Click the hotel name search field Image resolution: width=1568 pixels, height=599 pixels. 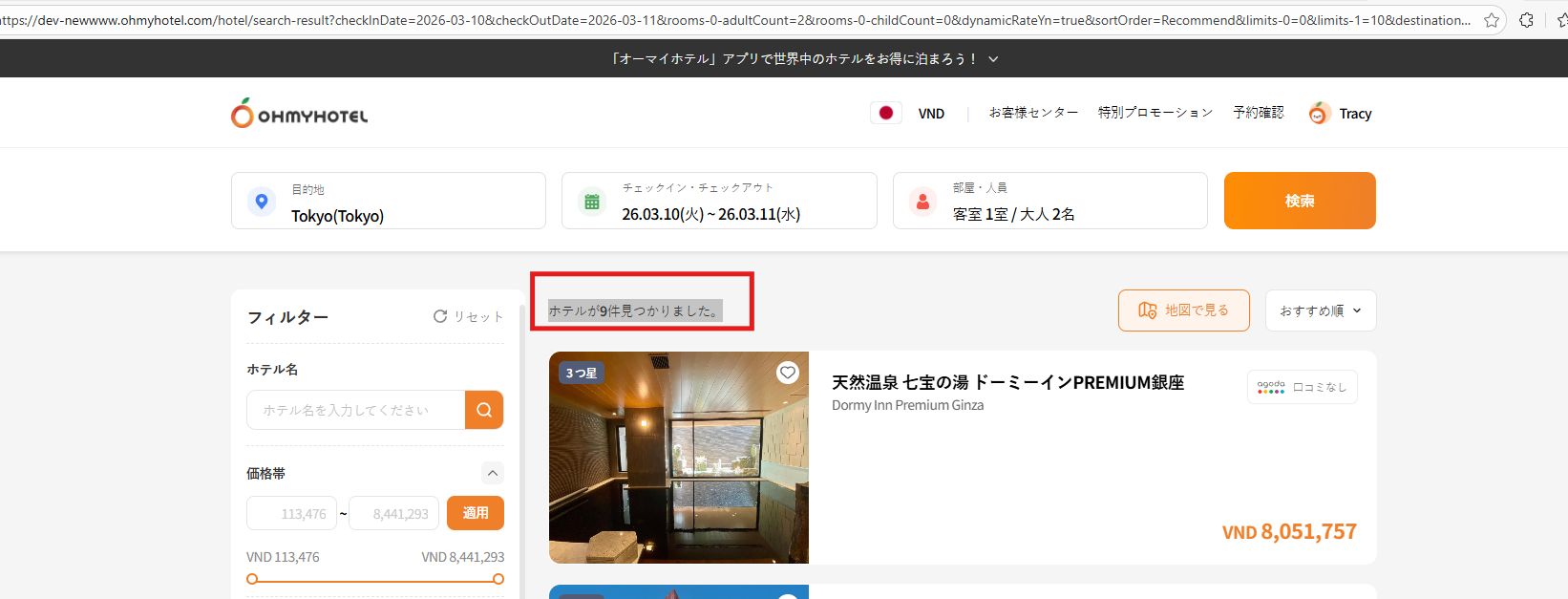pos(356,410)
